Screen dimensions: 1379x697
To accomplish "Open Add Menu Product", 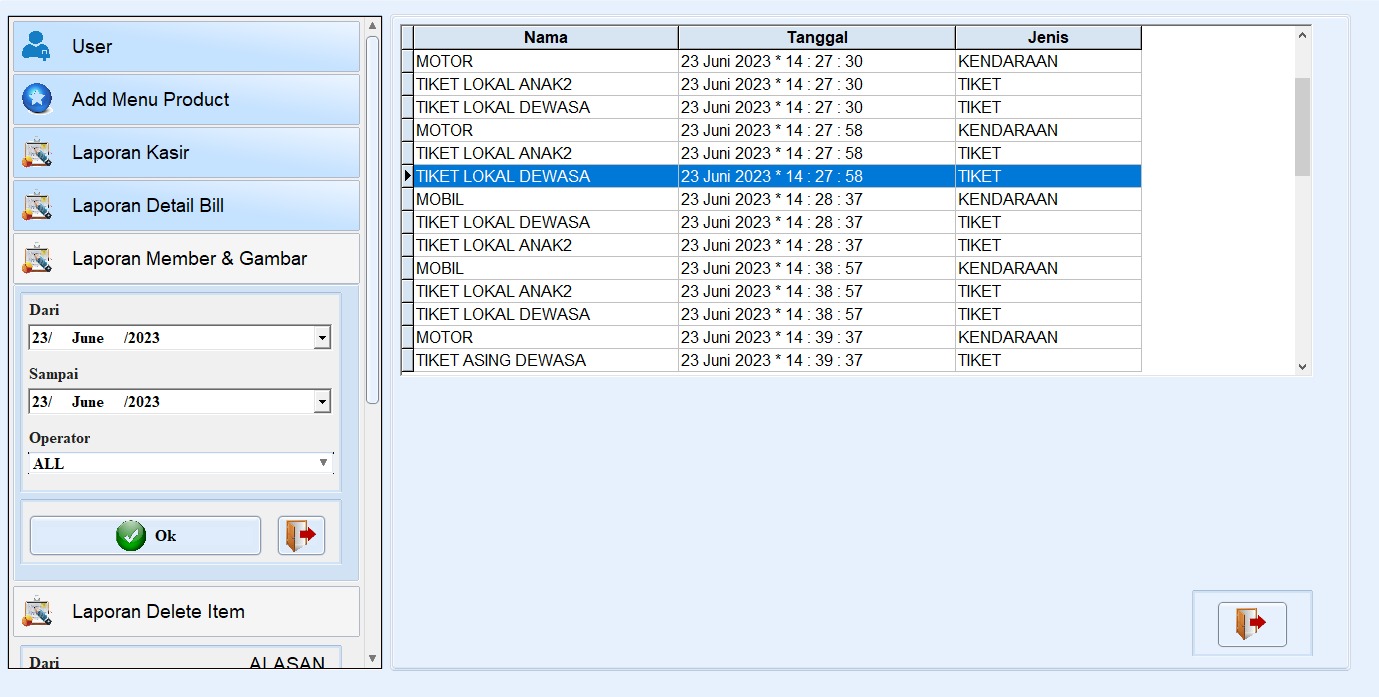I will [x=186, y=99].
